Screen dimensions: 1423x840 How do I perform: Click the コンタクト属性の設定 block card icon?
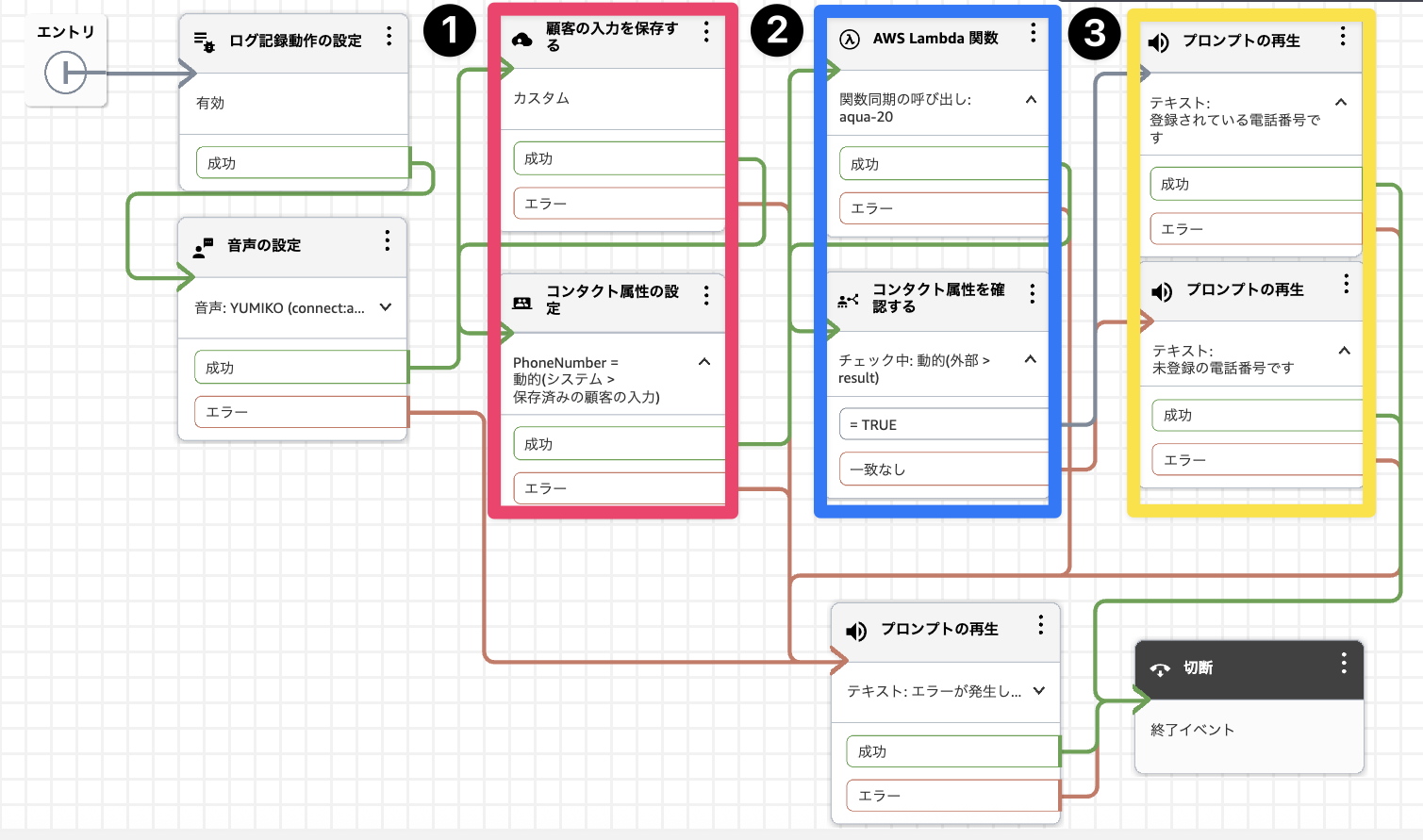[x=521, y=303]
